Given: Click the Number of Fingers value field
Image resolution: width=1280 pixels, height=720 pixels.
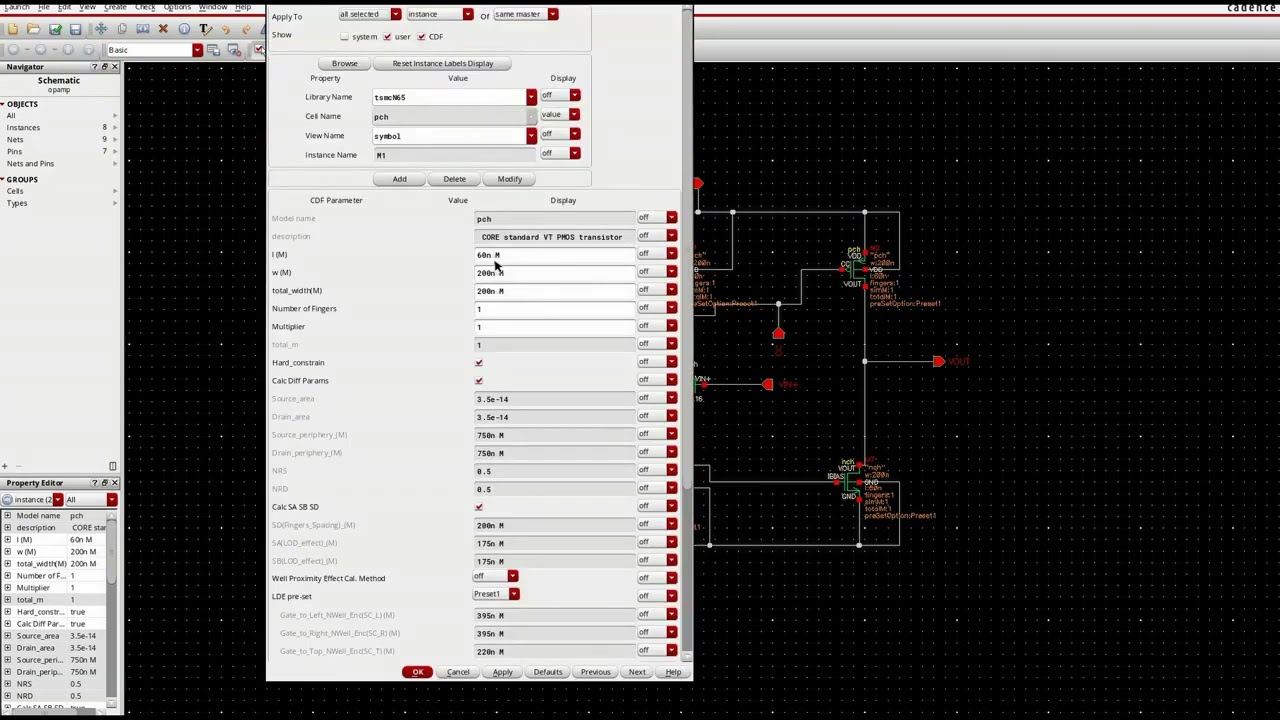Looking at the screenshot, I should 554,309.
